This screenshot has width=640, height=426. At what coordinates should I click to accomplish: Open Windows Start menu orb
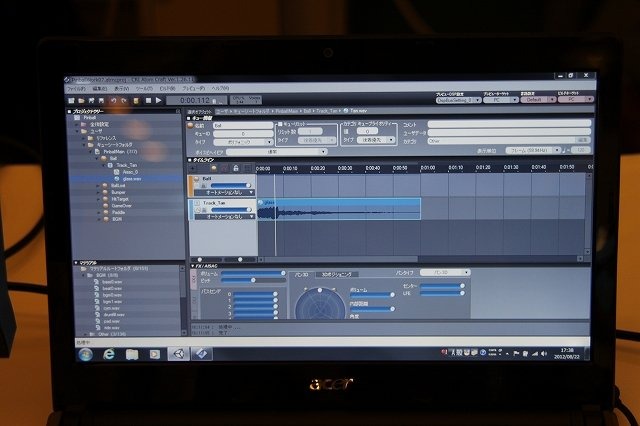(86, 354)
